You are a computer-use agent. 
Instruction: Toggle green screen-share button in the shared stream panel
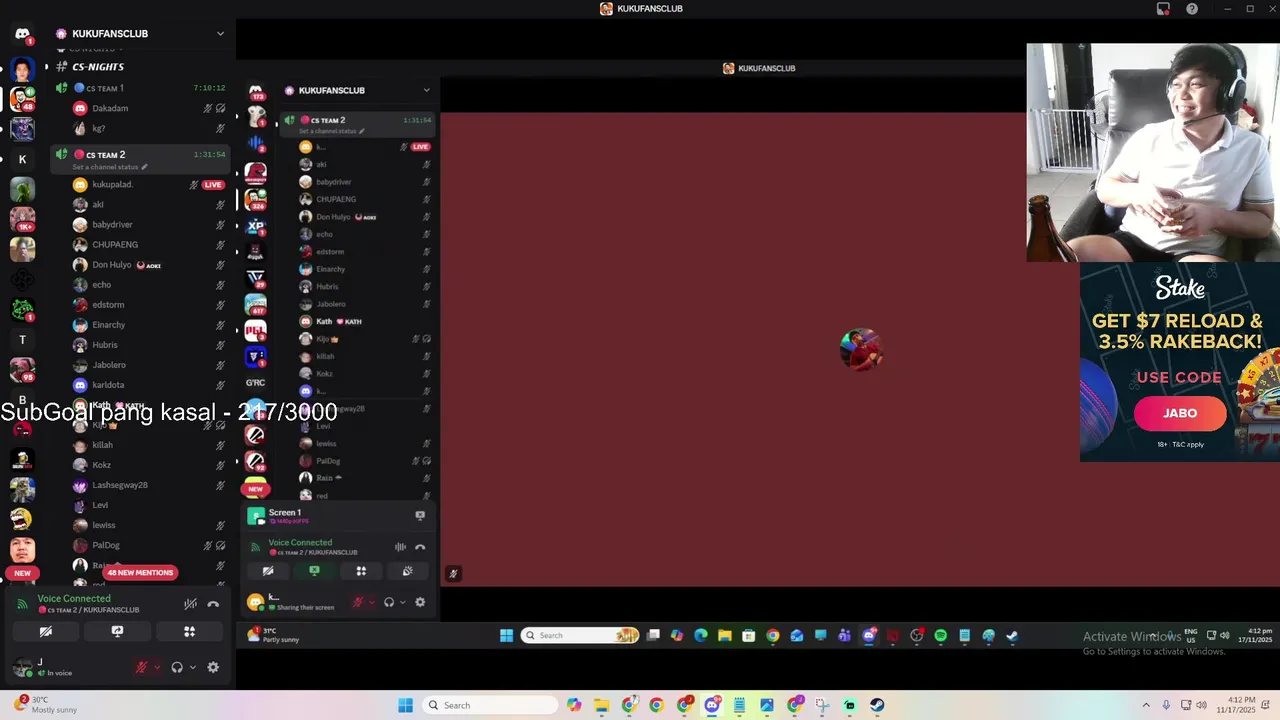[314, 571]
